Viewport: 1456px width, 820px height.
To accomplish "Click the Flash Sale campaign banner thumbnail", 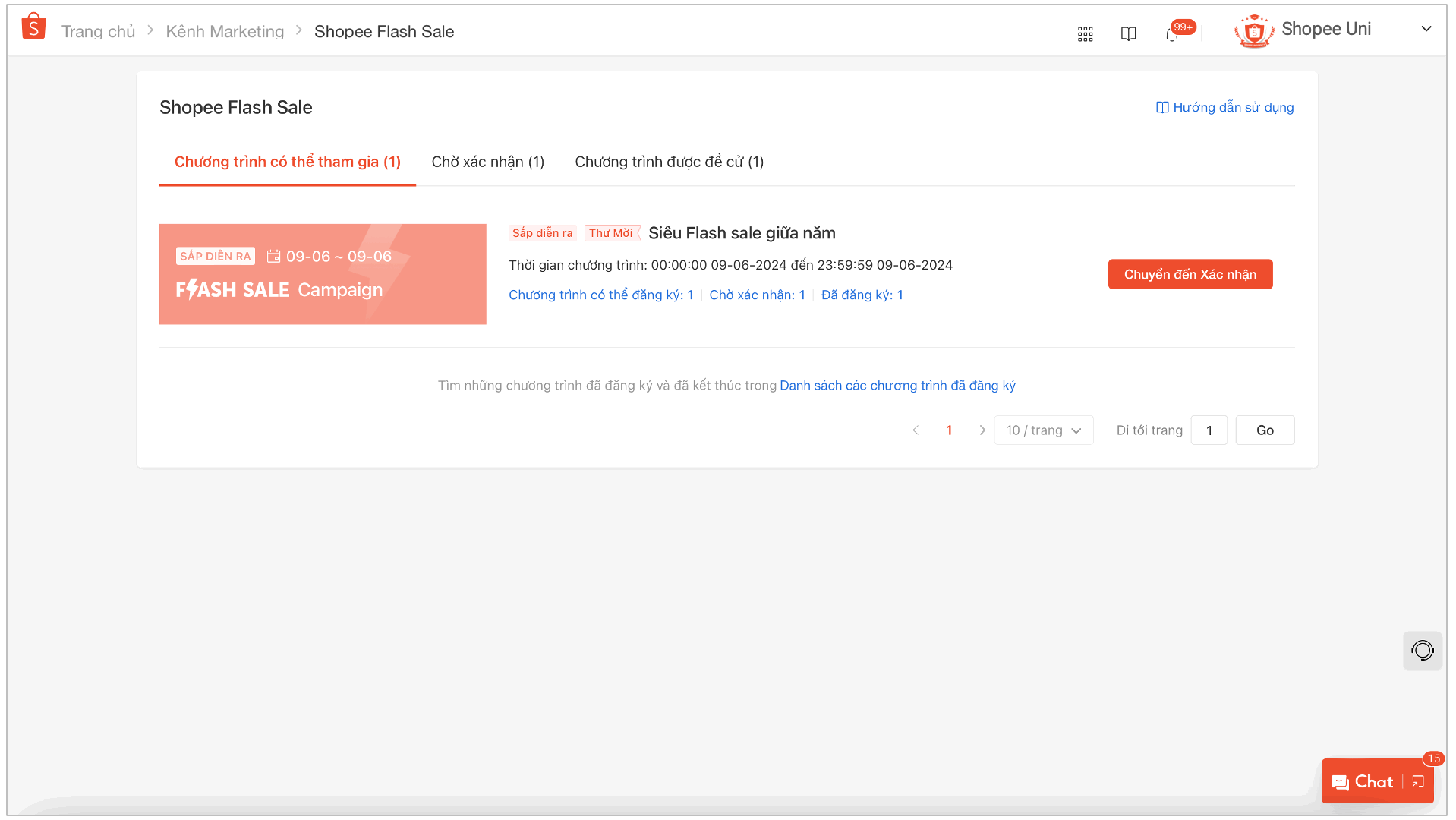I will coord(322,274).
